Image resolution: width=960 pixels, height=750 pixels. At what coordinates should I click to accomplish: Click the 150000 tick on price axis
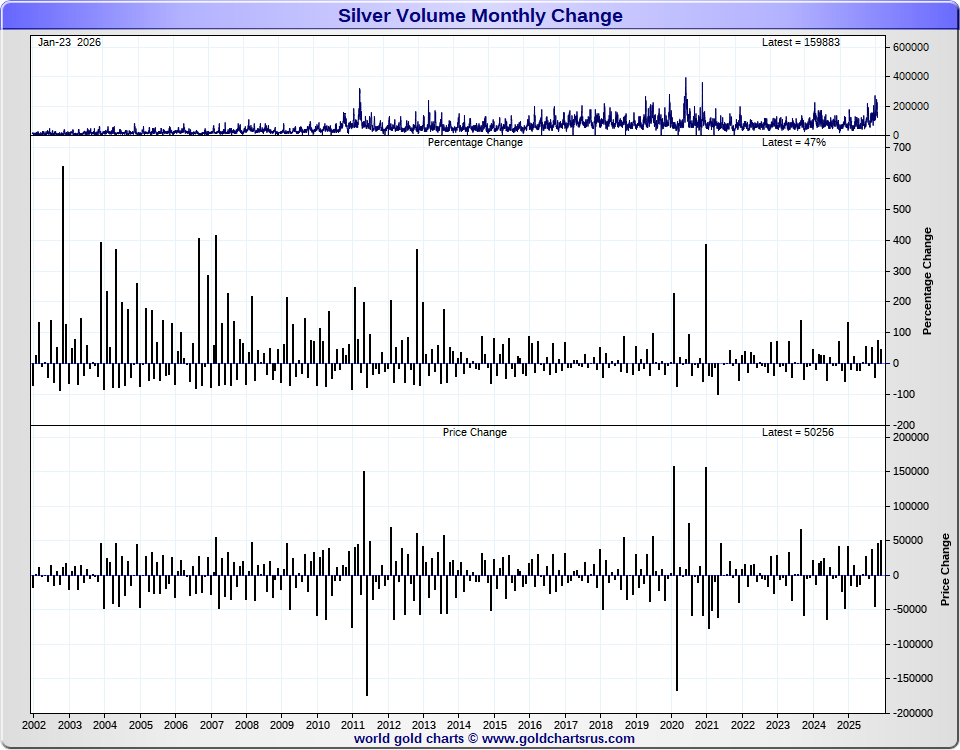[x=911, y=472]
